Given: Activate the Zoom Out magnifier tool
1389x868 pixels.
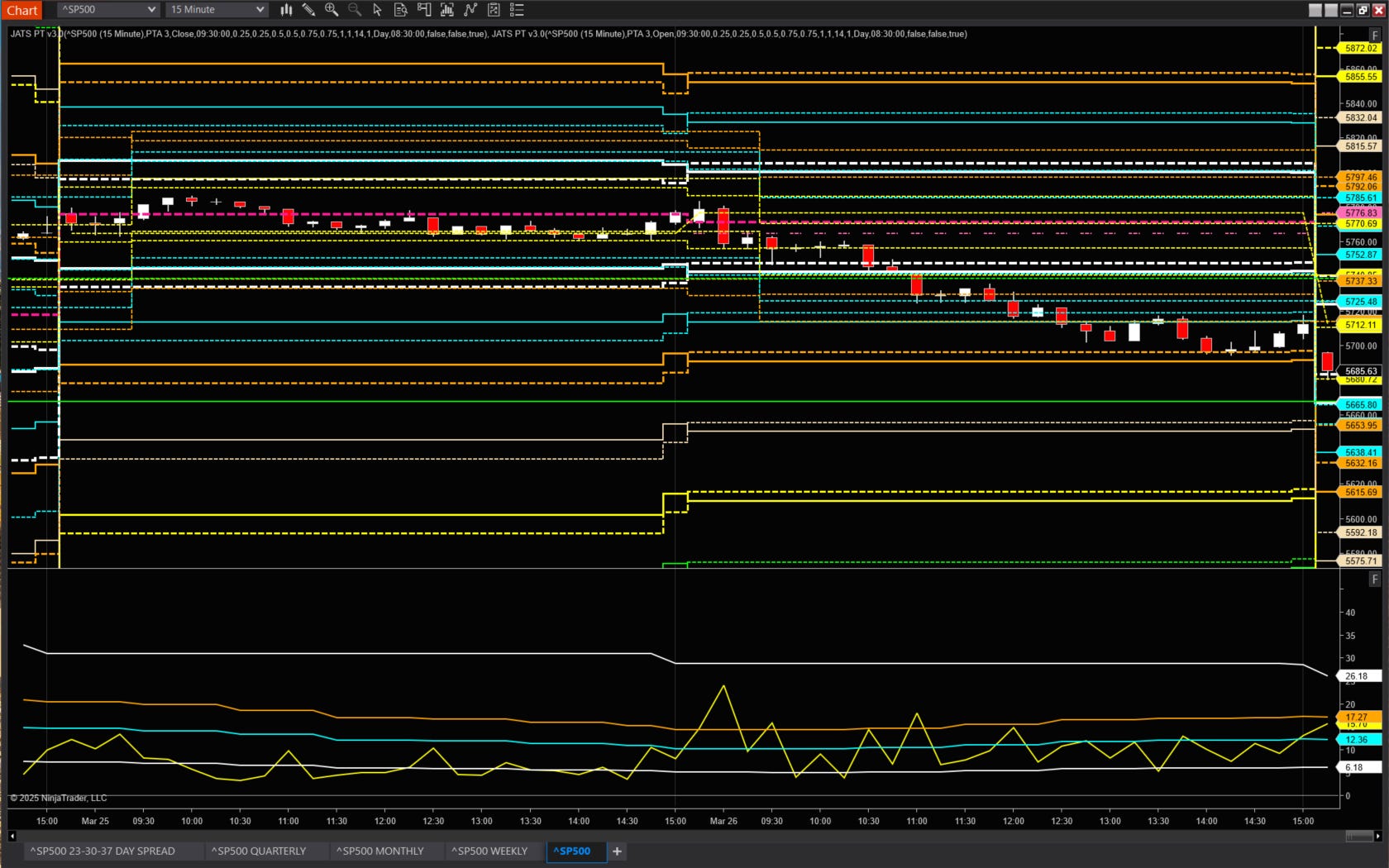Looking at the screenshot, I should coord(355,9).
